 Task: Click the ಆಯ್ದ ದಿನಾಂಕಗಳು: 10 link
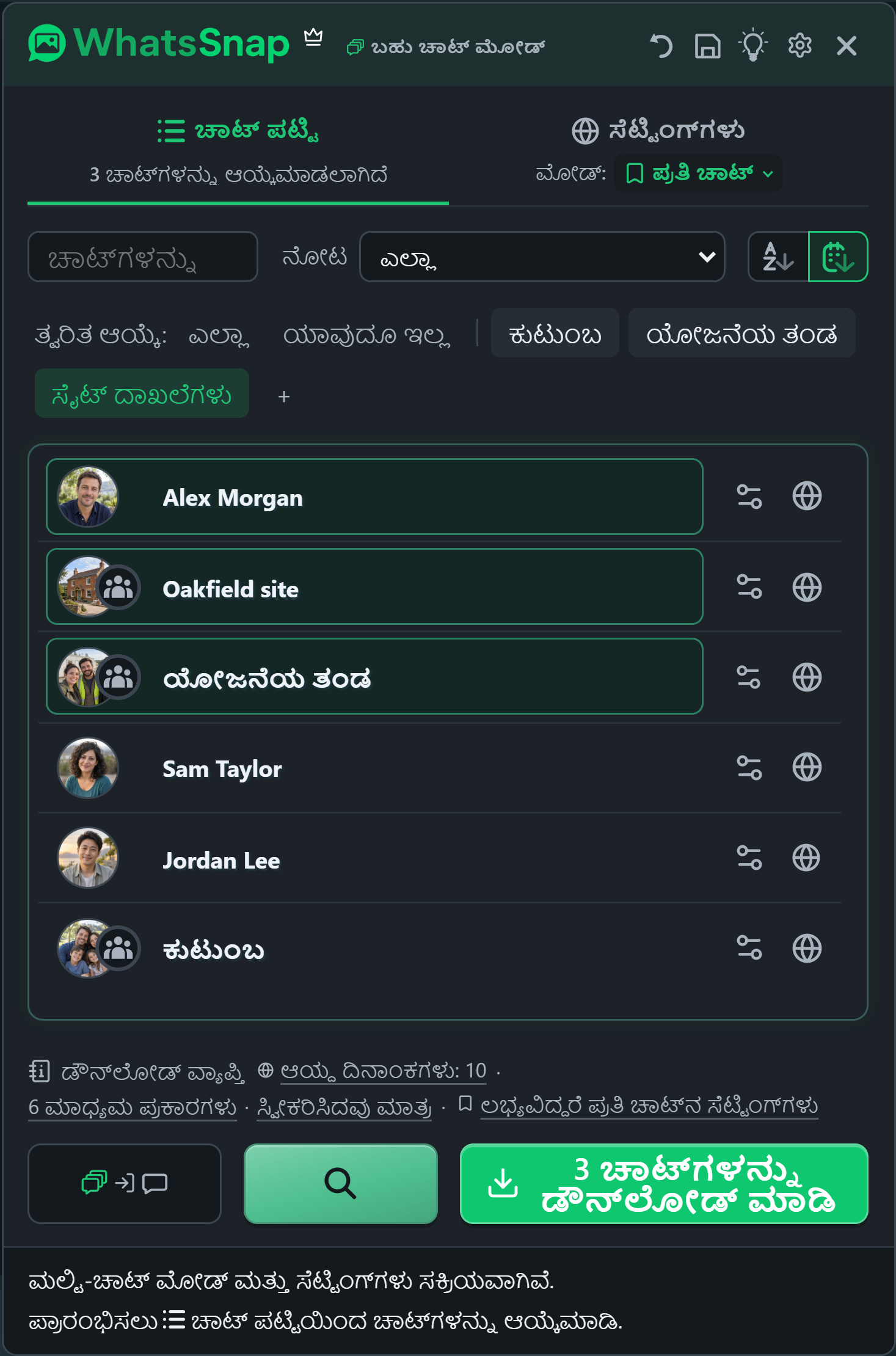pos(383,1071)
